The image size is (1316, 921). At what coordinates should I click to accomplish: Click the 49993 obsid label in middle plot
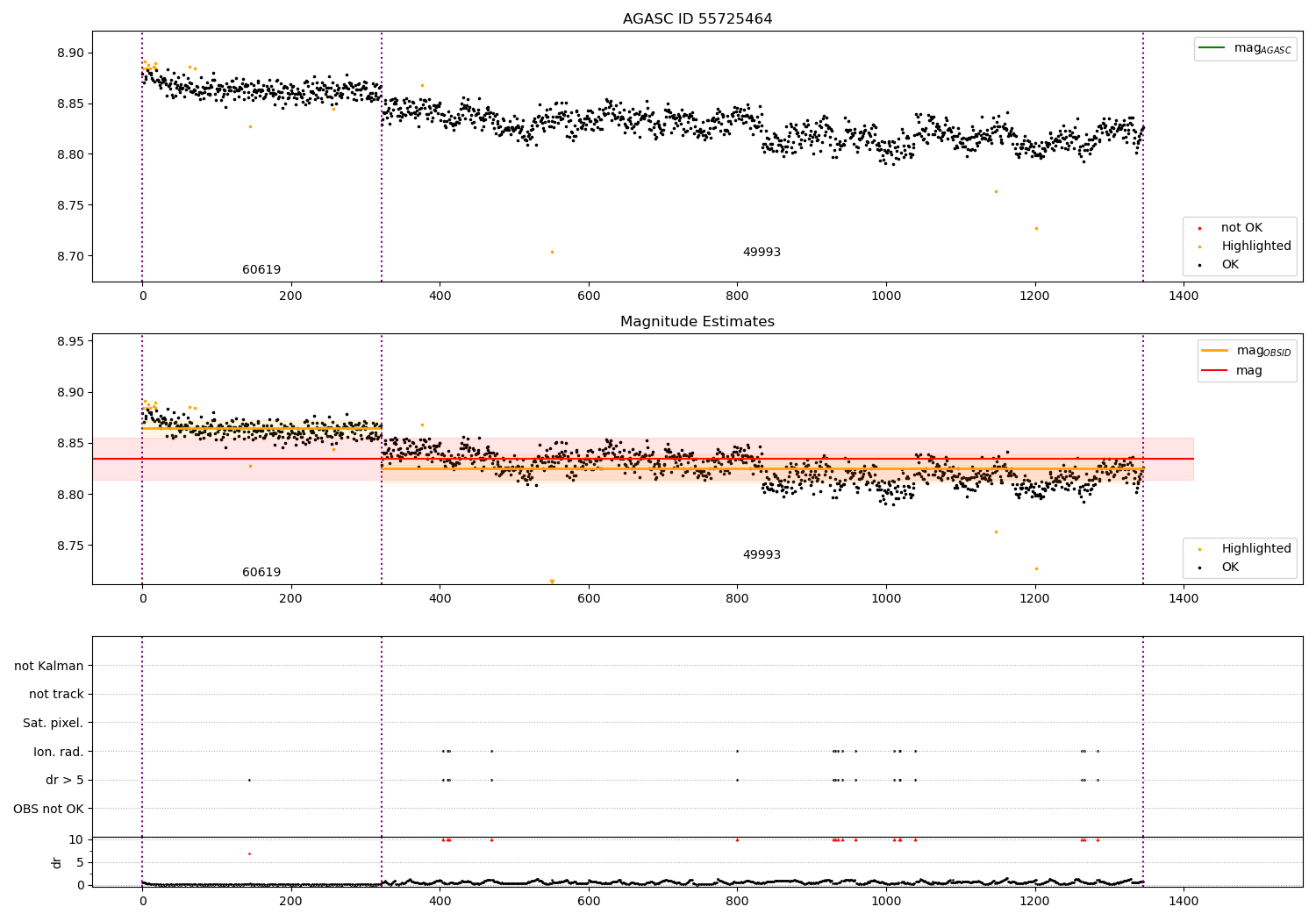(762, 555)
